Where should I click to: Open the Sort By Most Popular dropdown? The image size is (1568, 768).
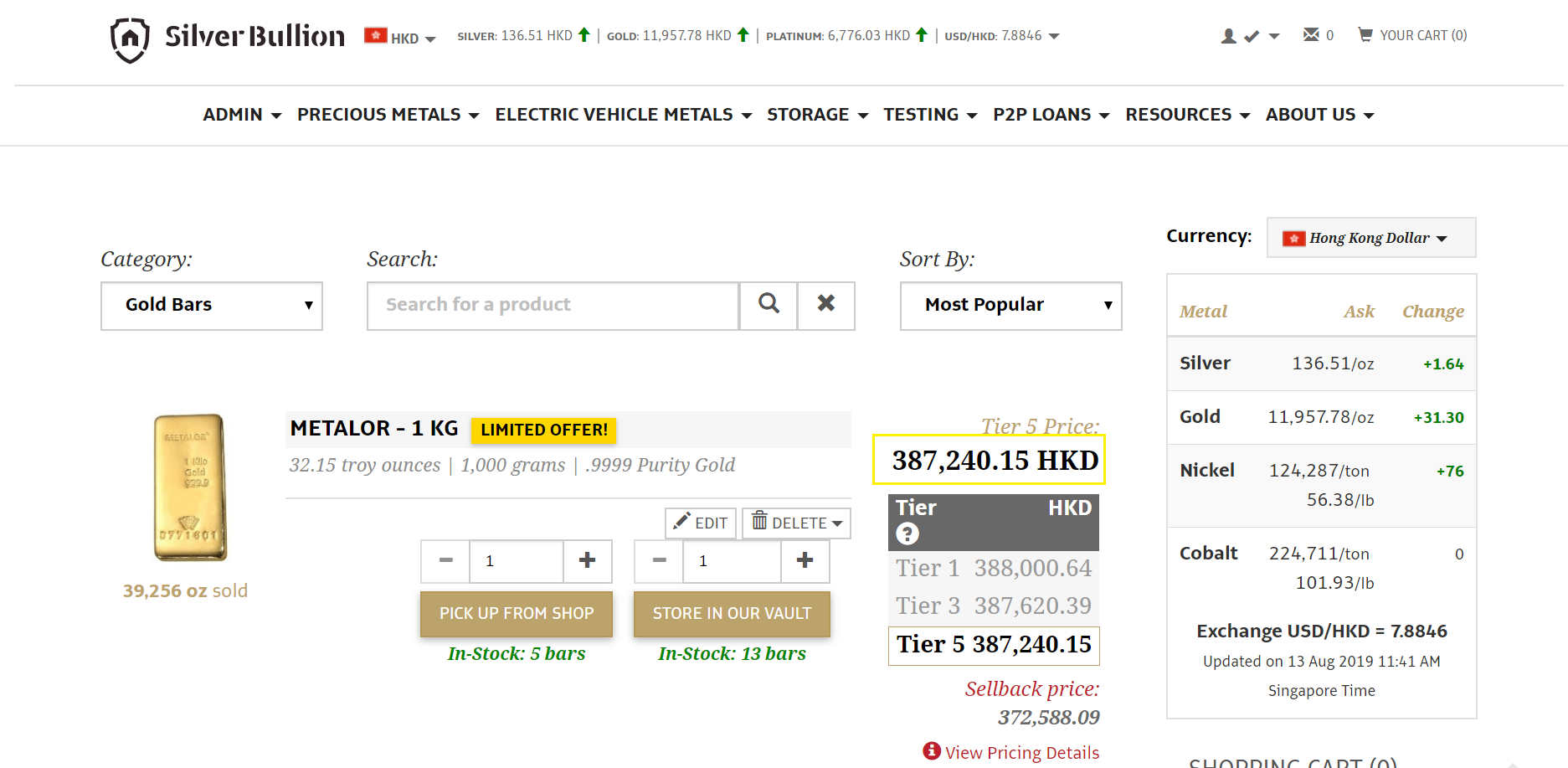pyautogui.click(x=1010, y=305)
